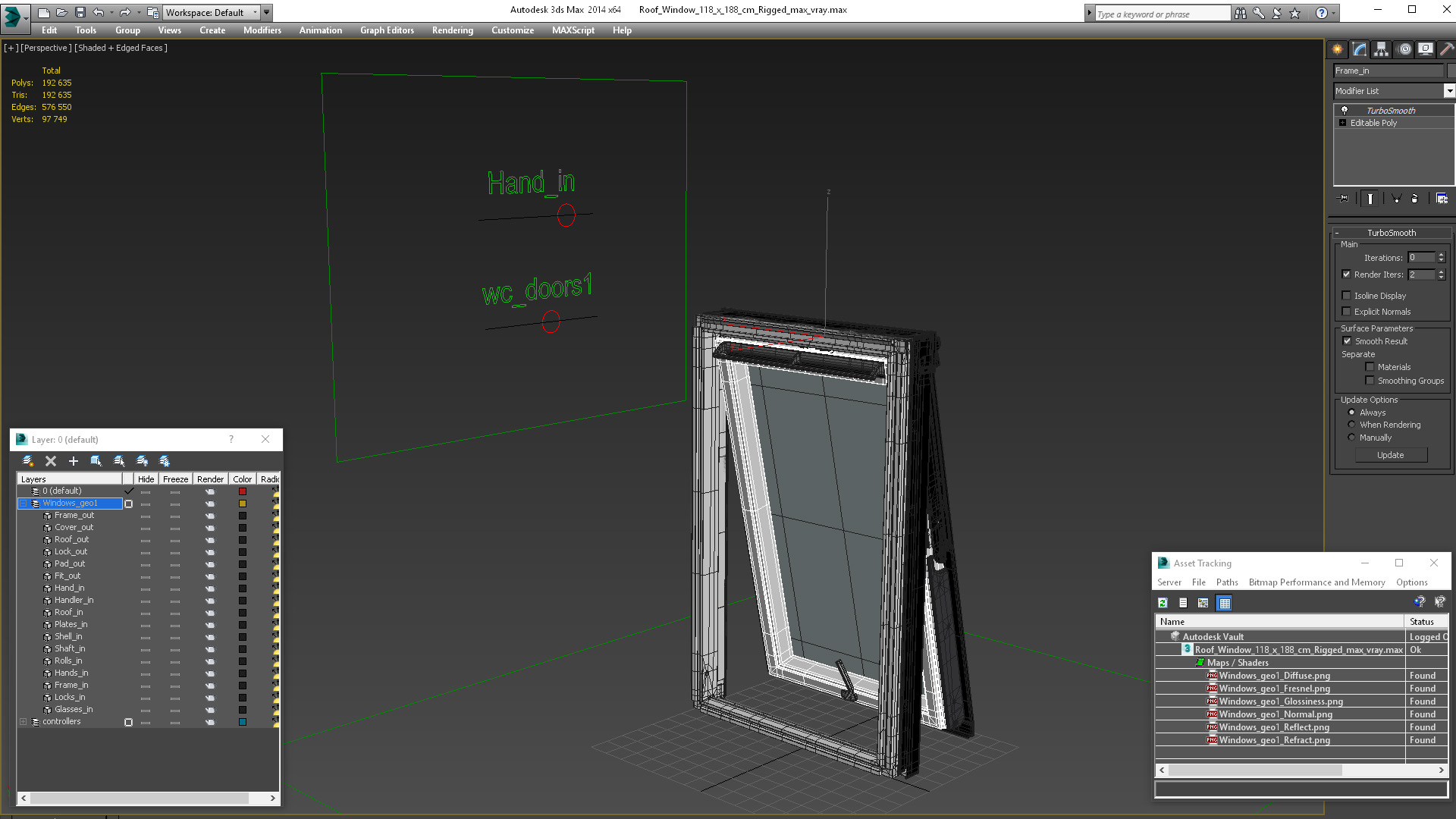The width and height of the screenshot is (1456, 819).
Task: Open the Rendering menu
Action: (x=452, y=30)
